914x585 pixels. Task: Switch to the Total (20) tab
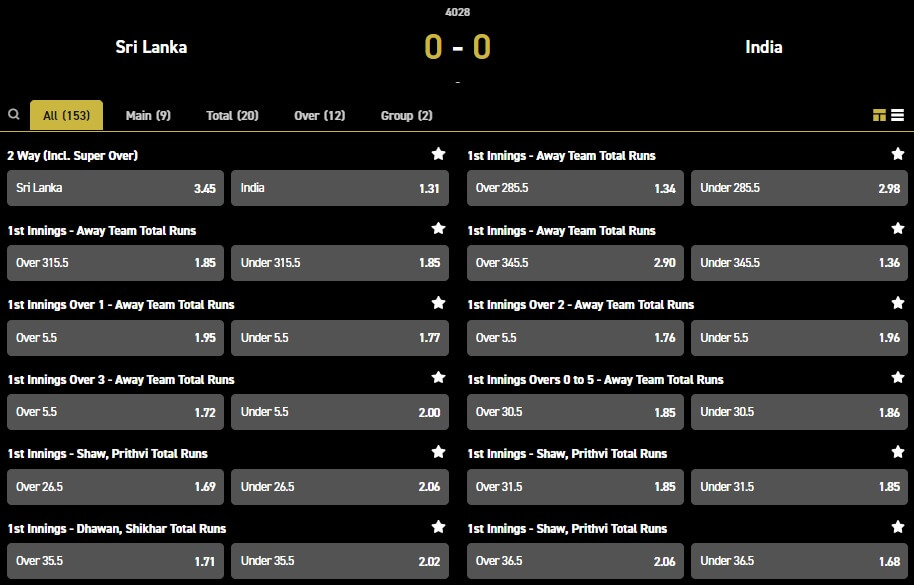[232, 116]
